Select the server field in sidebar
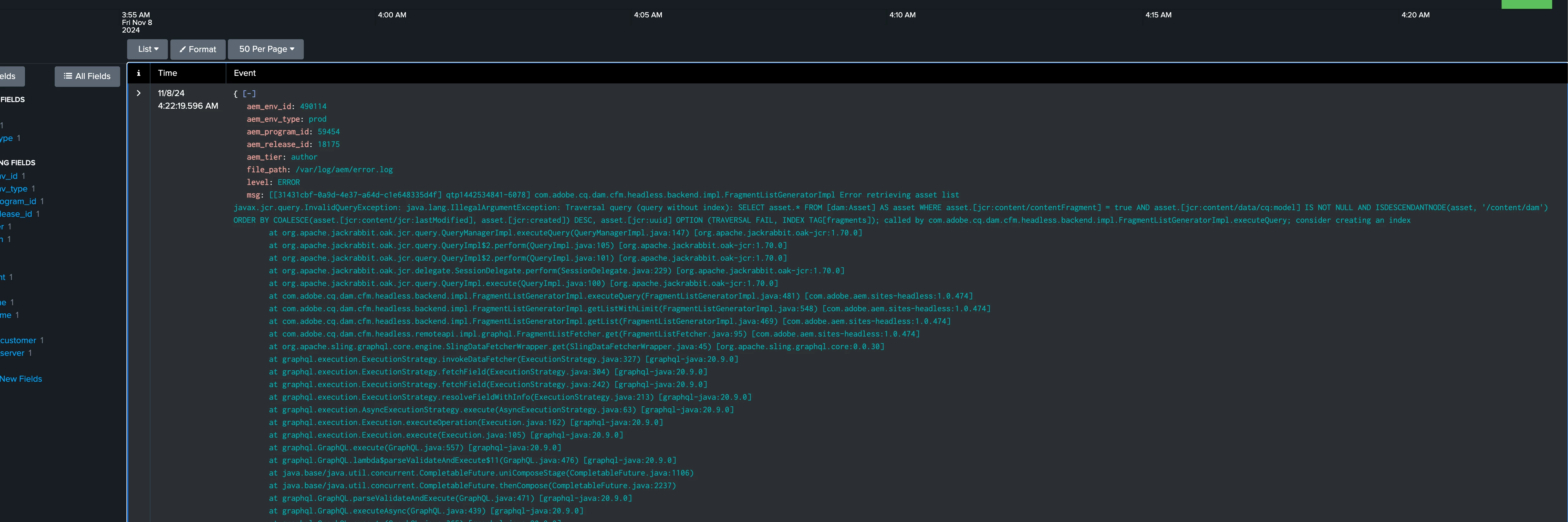The image size is (1568, 522). pyautogui.click(x=12, y=354)
